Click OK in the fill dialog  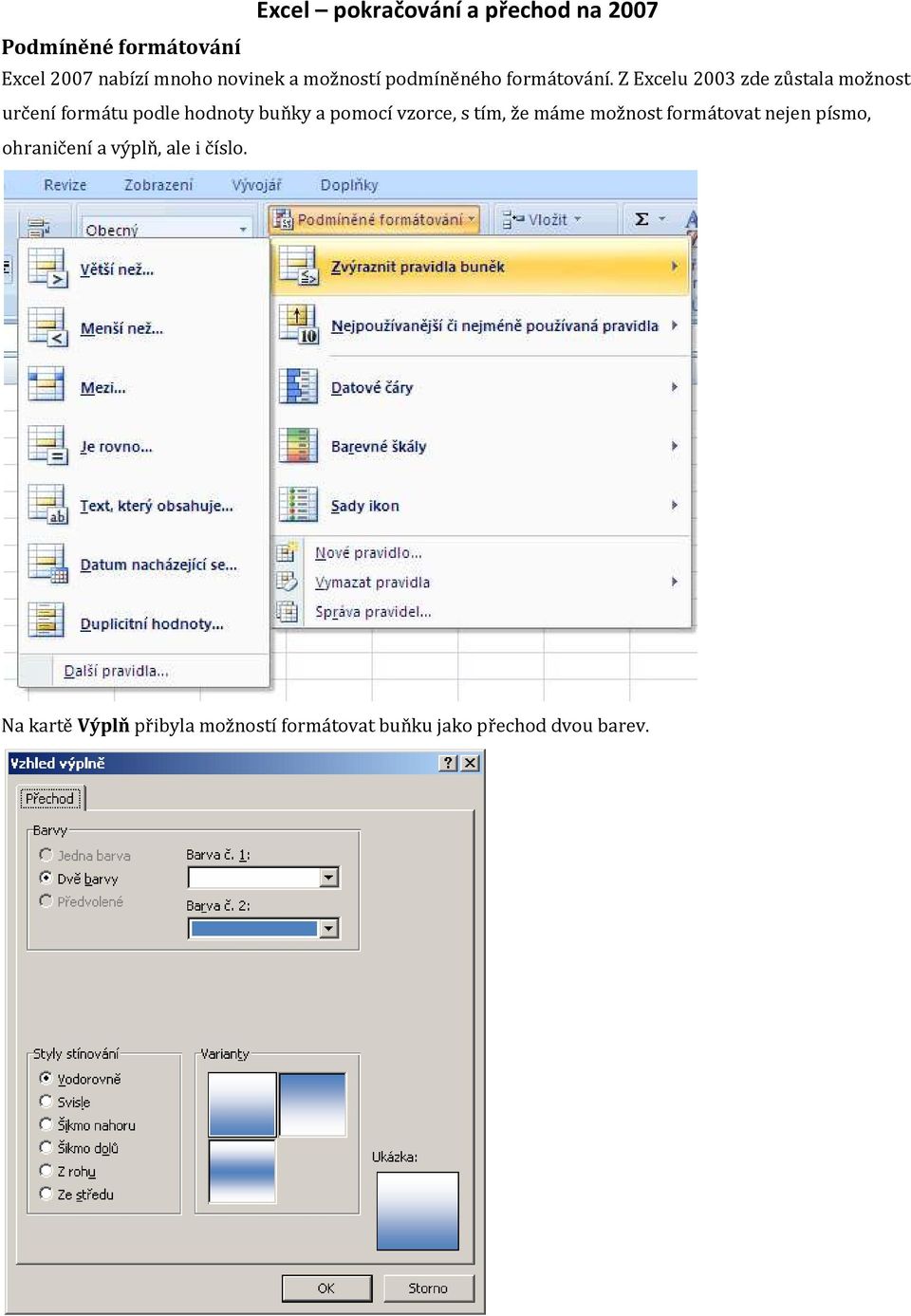[326, 1288]
